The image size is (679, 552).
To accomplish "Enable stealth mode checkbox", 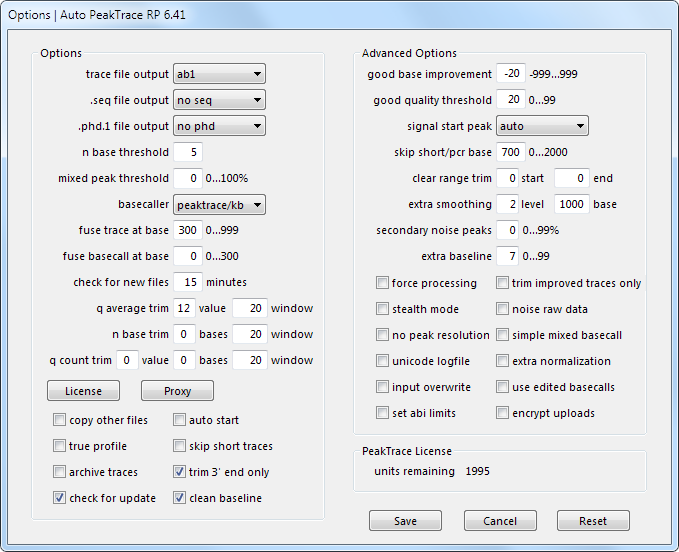I will coord(382,309).
